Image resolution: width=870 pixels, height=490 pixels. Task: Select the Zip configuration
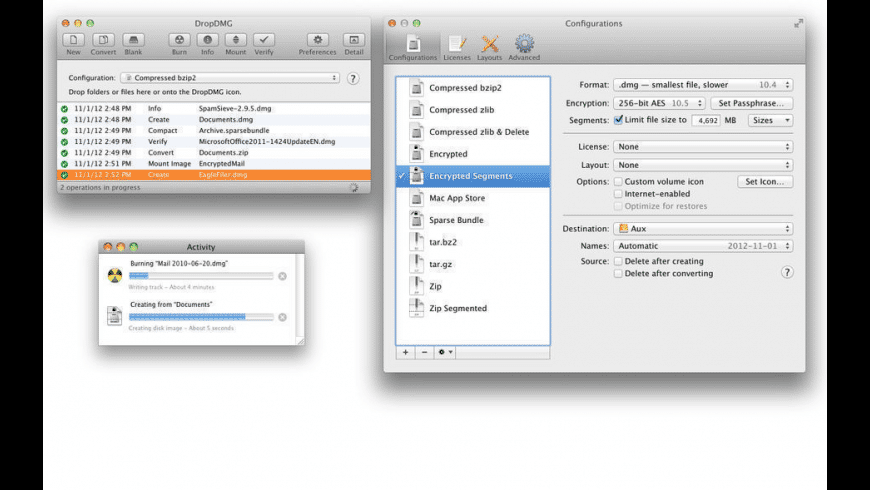point(473,286)
